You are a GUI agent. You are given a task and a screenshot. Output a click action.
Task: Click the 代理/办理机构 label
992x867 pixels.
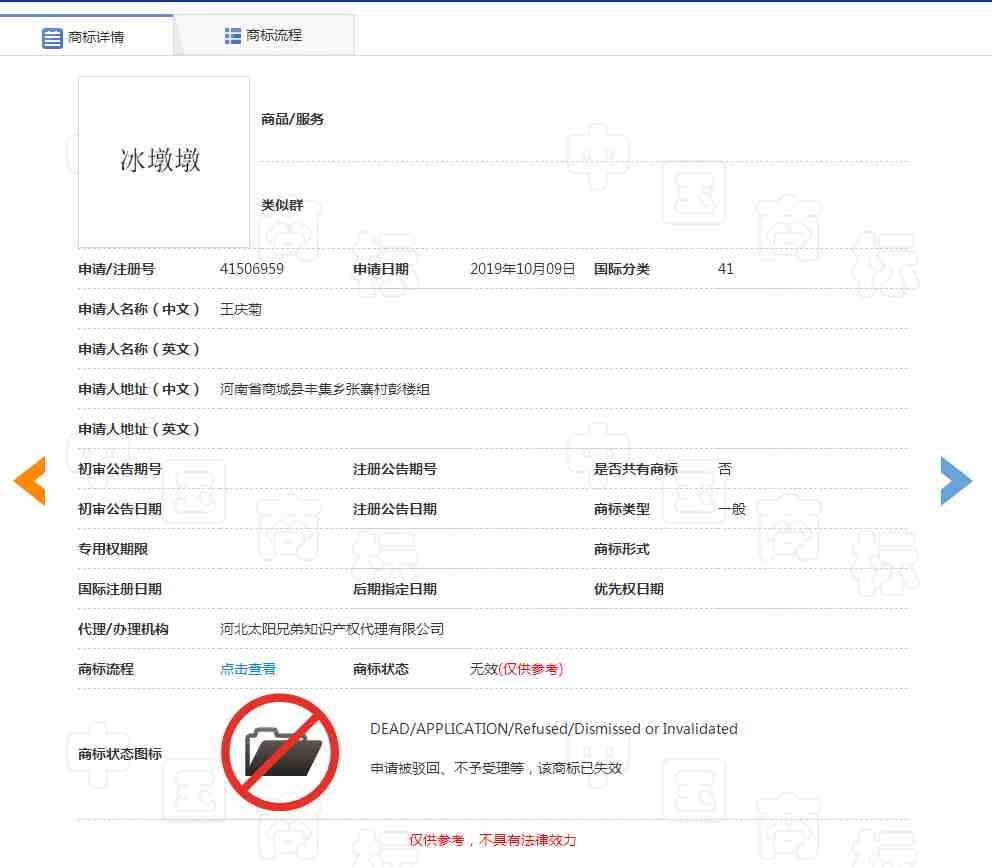(x=123, y=629)
